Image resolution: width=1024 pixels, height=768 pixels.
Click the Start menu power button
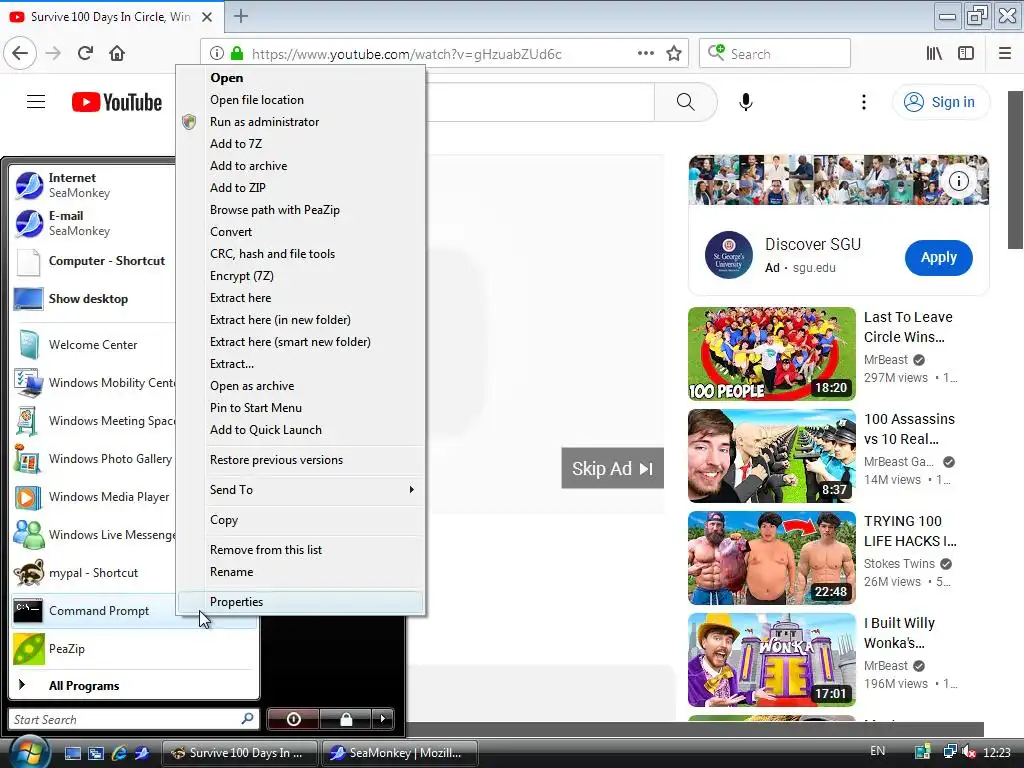tap(293, 719)
